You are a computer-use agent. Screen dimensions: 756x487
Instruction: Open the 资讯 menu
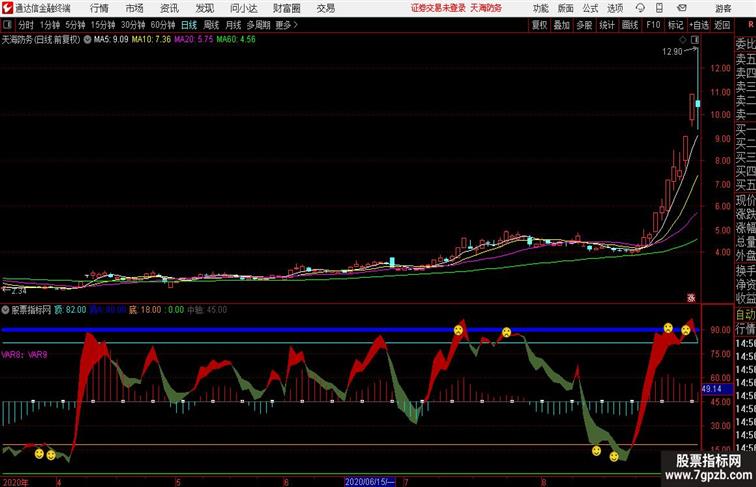(169, 8)
